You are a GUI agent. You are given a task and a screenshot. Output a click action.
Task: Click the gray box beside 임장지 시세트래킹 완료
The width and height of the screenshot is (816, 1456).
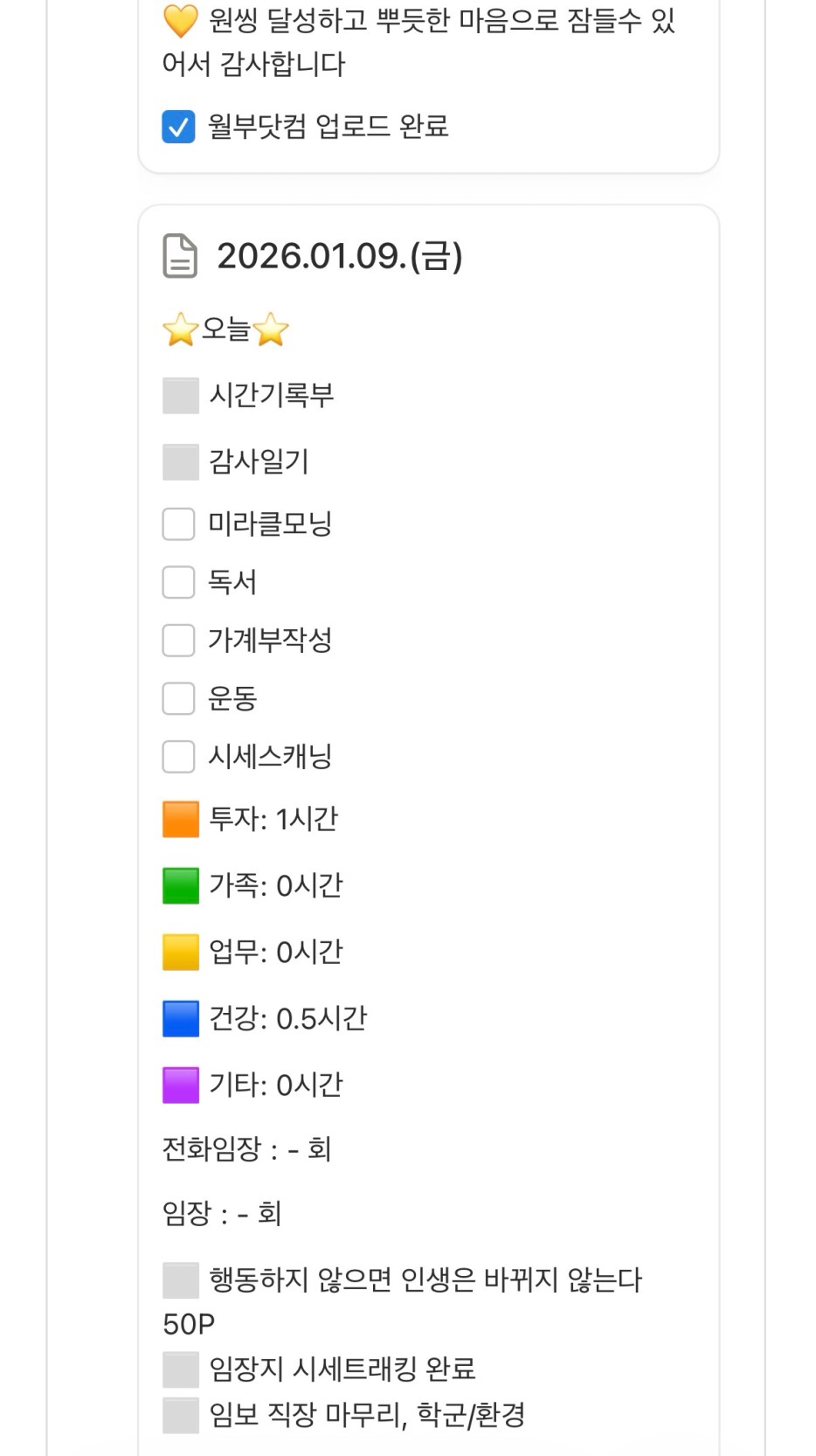pos(181,1369)
